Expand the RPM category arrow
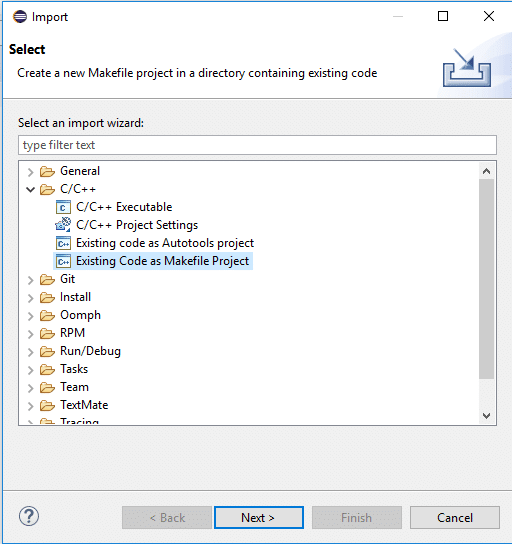This screenshot has height=544, width=512. (x=31, y=334)
